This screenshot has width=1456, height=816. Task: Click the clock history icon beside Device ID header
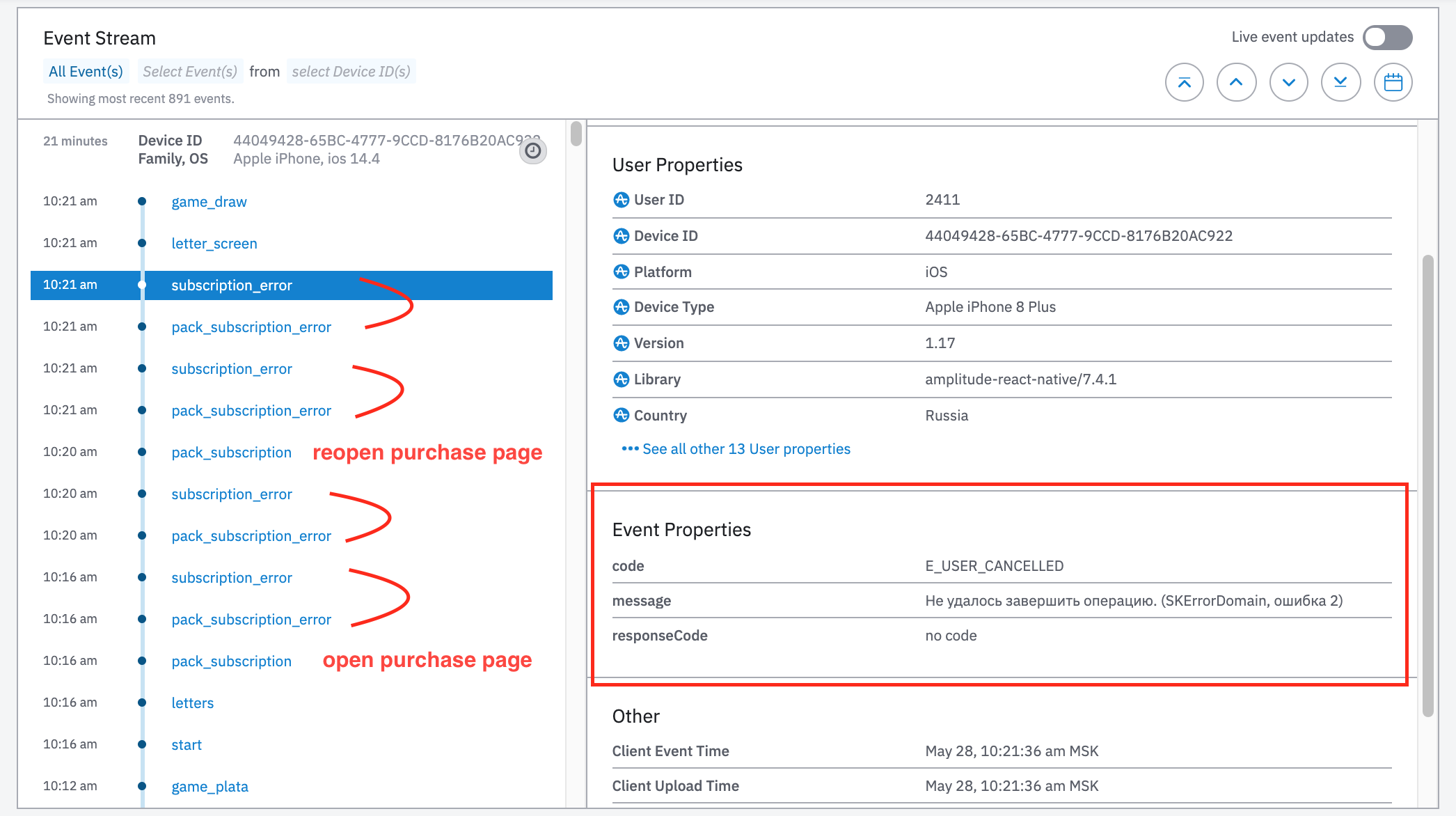532,150
